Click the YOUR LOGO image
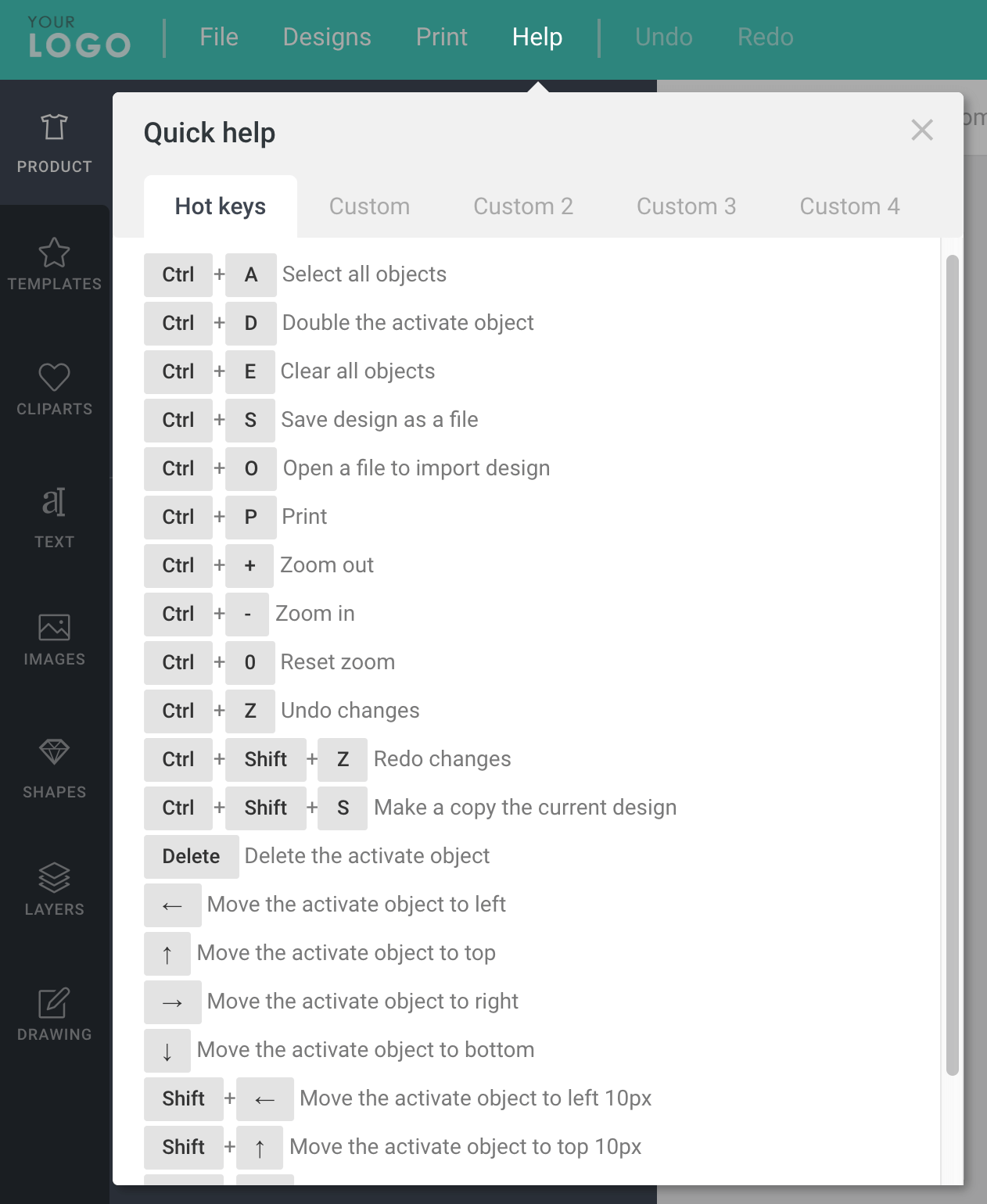The width and height of the screenshot is (987, 1204). (x=79, y=38)
